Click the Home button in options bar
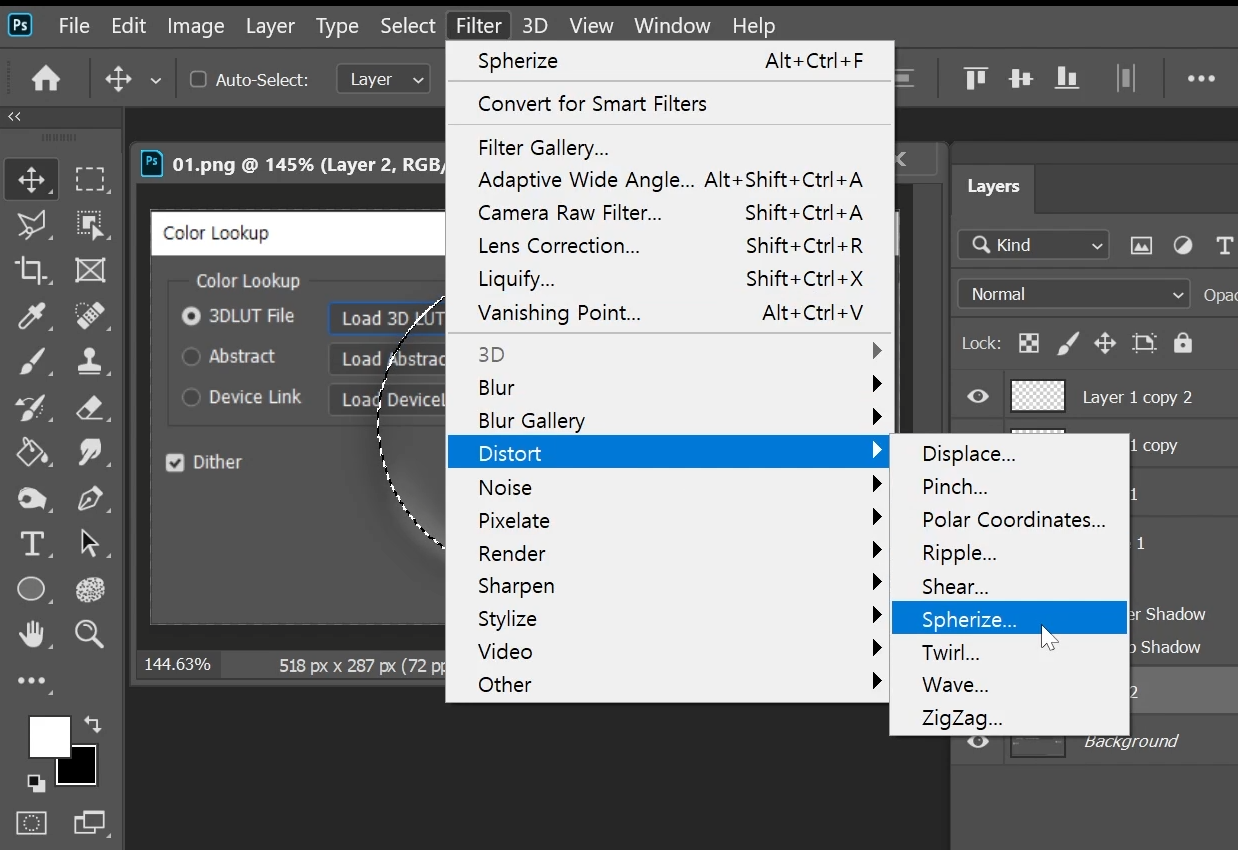Viewport: 1238px width, 850px height. click(45, 79)
